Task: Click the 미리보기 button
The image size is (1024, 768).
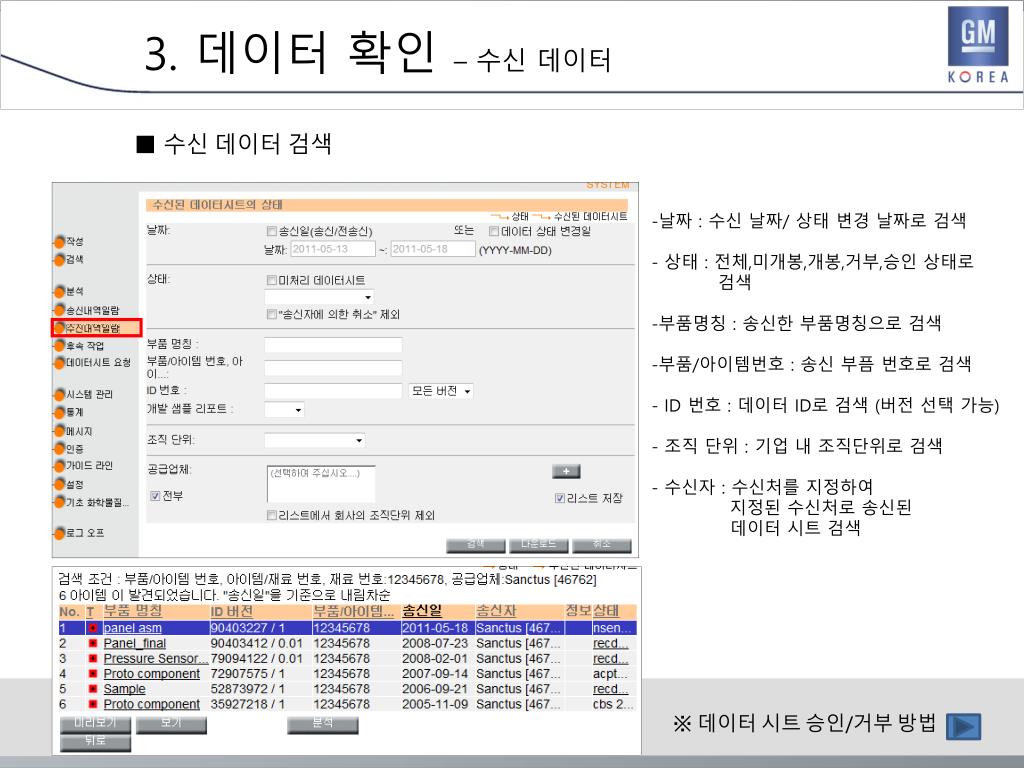Action: point(95,724)
